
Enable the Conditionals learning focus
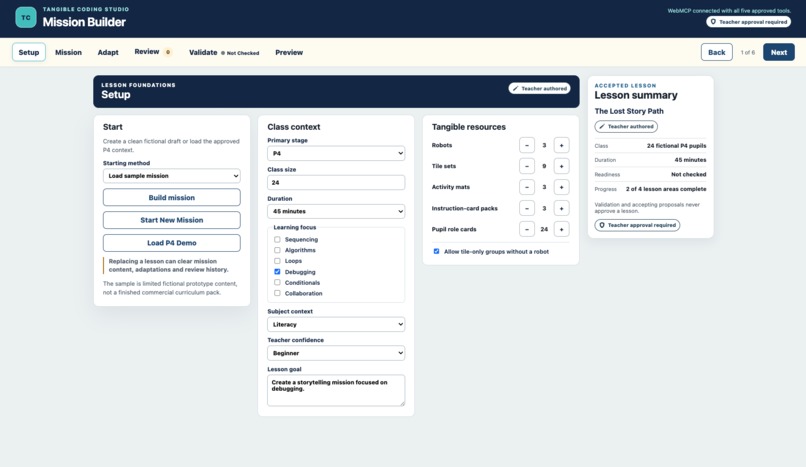(x=277, y=283)
